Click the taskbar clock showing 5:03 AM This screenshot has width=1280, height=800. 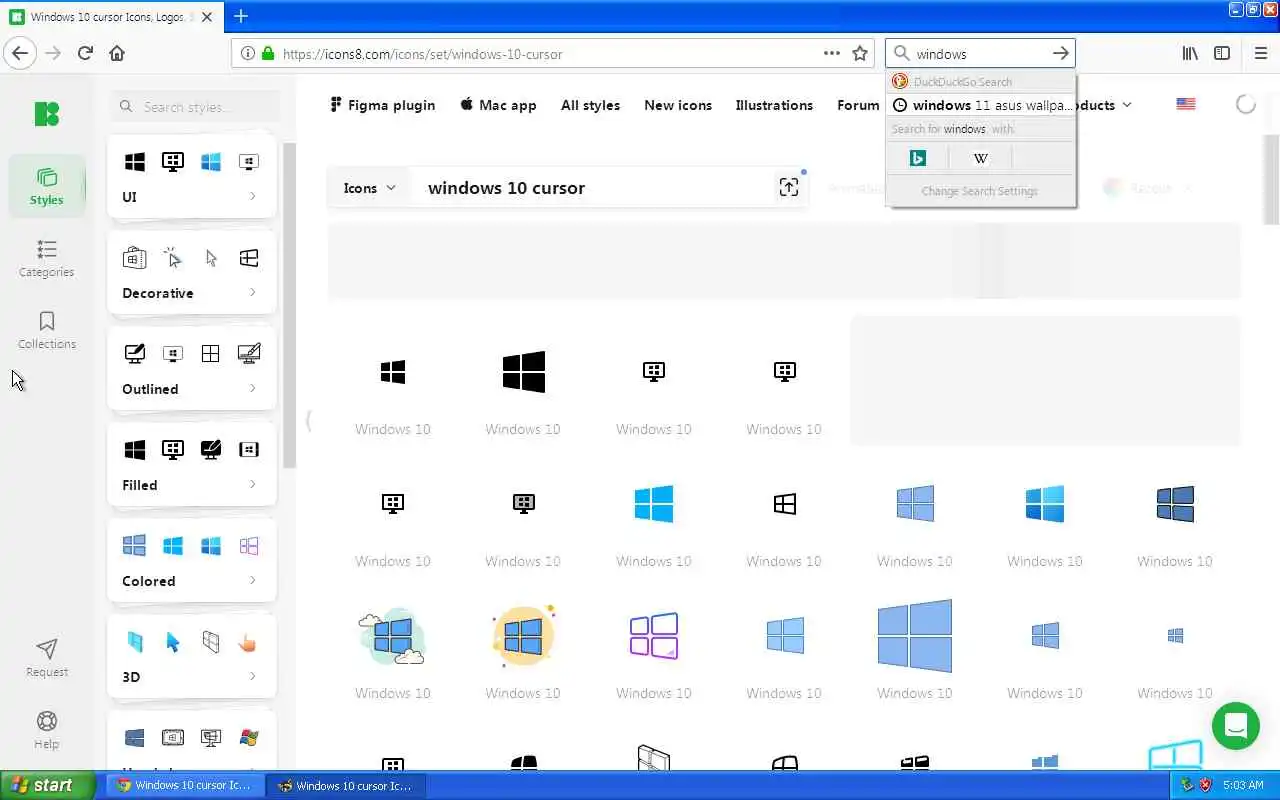(1243, 785)
